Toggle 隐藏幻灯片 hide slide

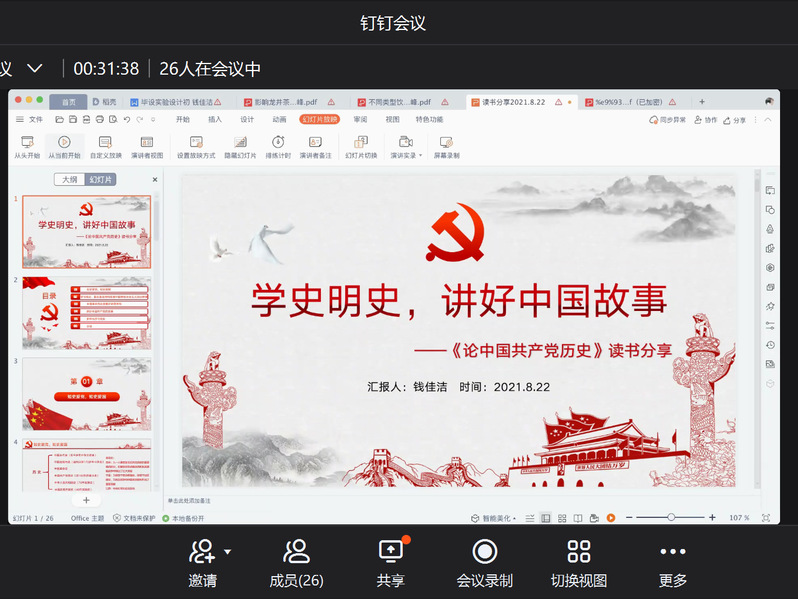240,147
